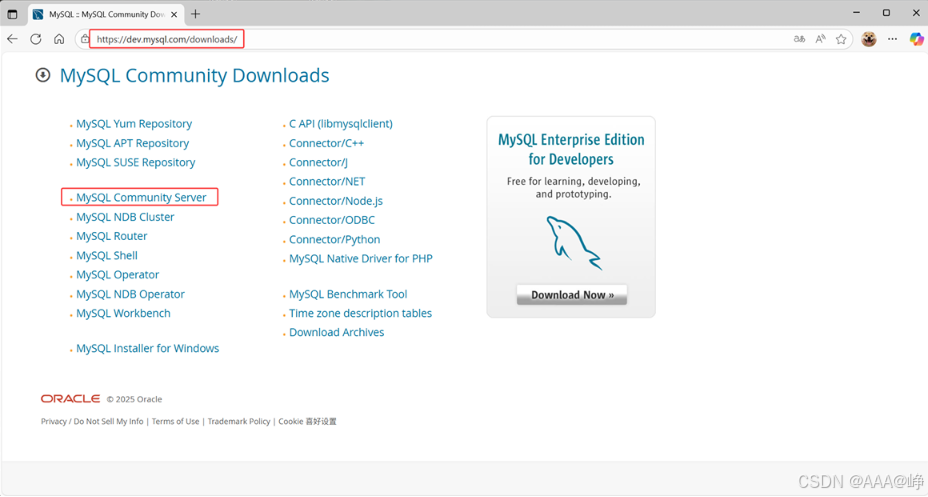Open MySQL Benchmark Tool link

pos(348,294)
